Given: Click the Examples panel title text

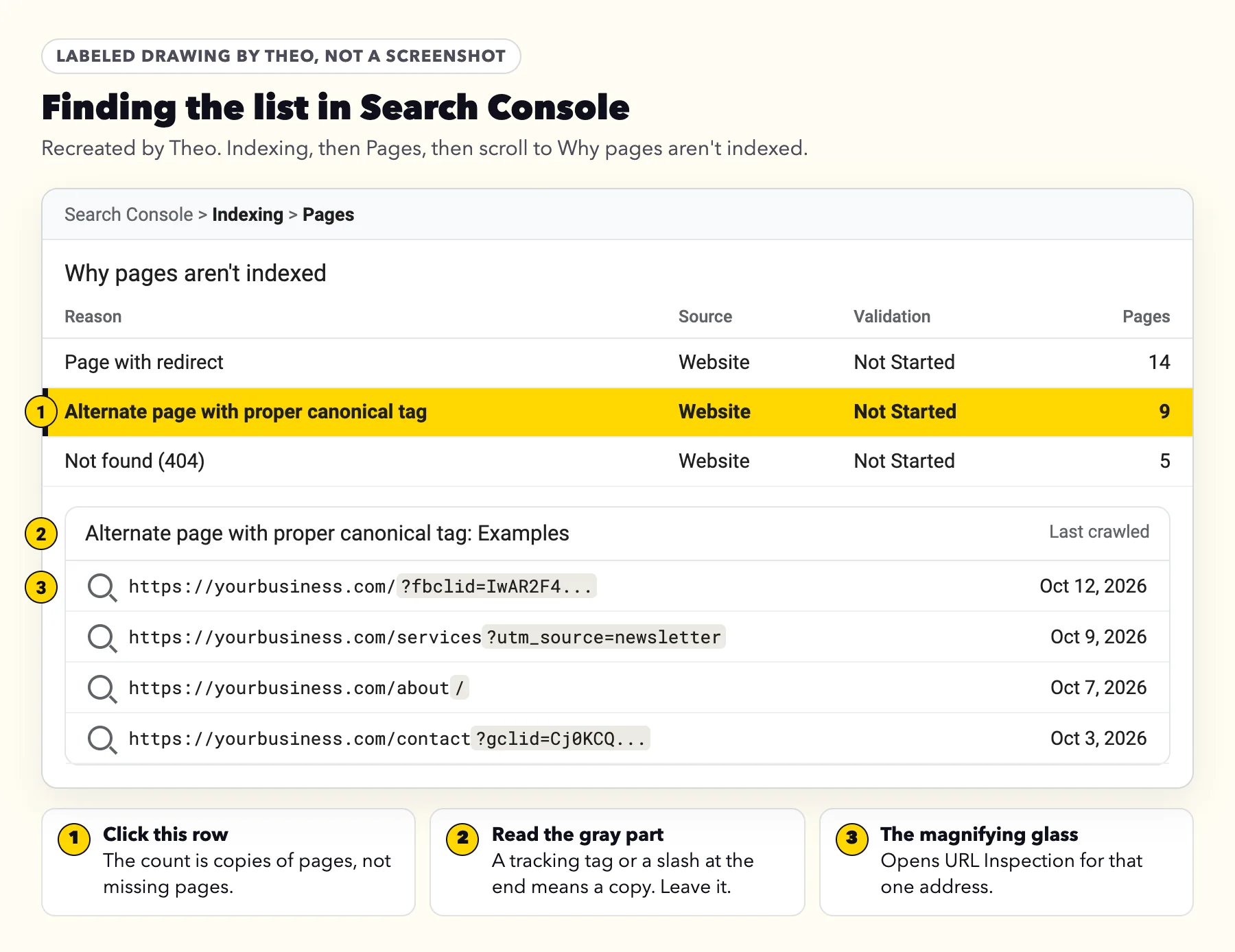Looking at the screenshot, I should pyautogui.click(x=327, y=533).
